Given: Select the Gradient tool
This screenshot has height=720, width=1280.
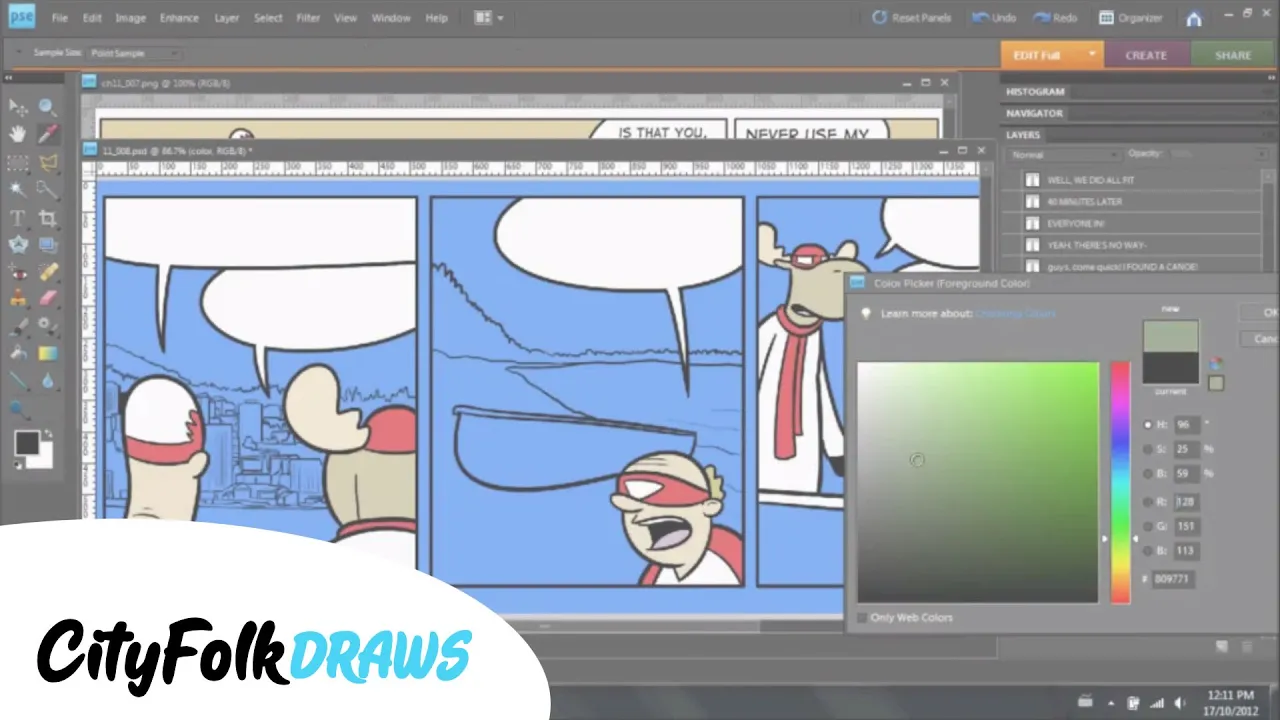Looking at the screenshot, I should pyautogui.click(x=47, y=353).
